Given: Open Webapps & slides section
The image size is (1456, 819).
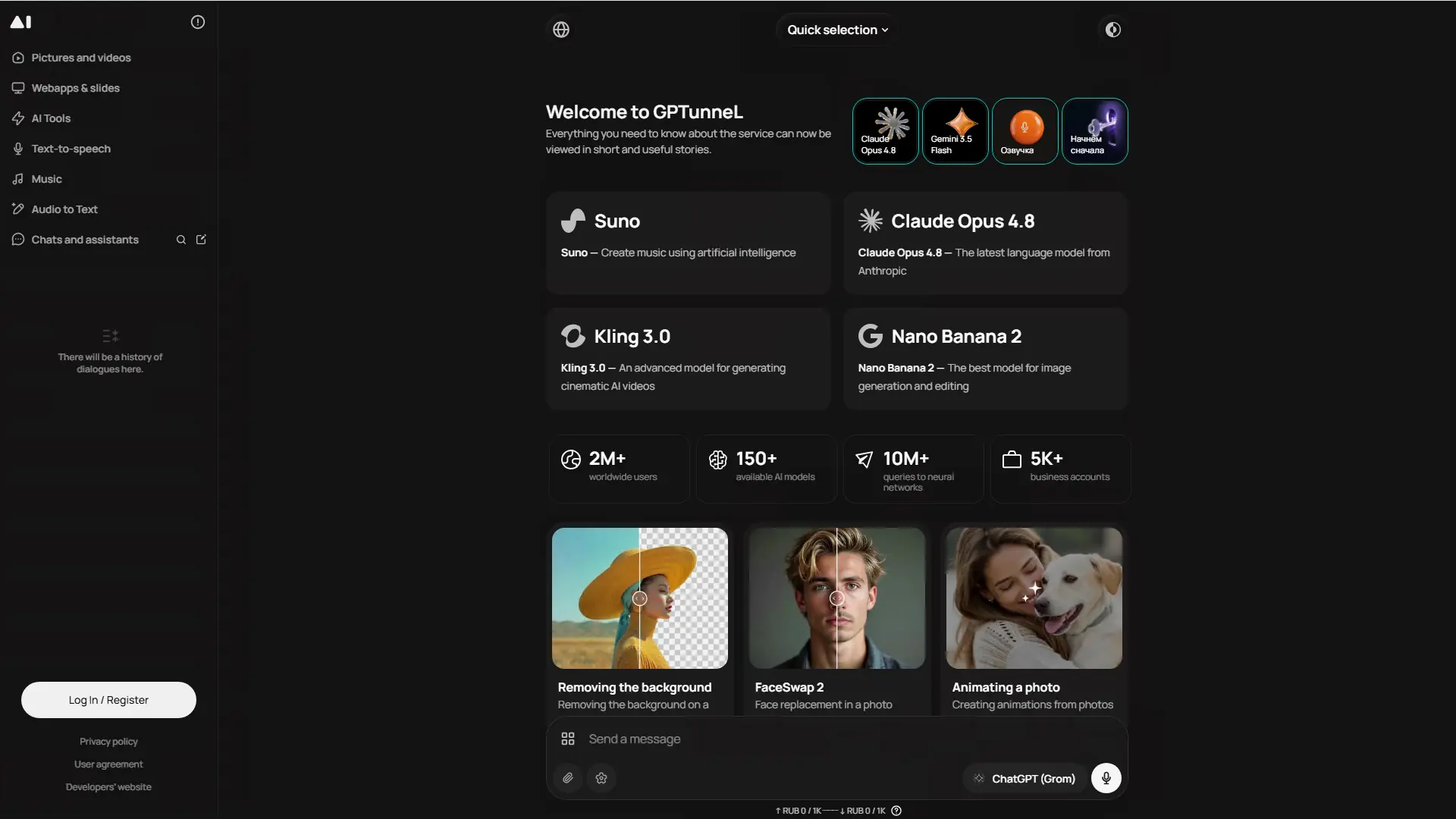Looking at the screenshot, I should click(x=76, y=88).
